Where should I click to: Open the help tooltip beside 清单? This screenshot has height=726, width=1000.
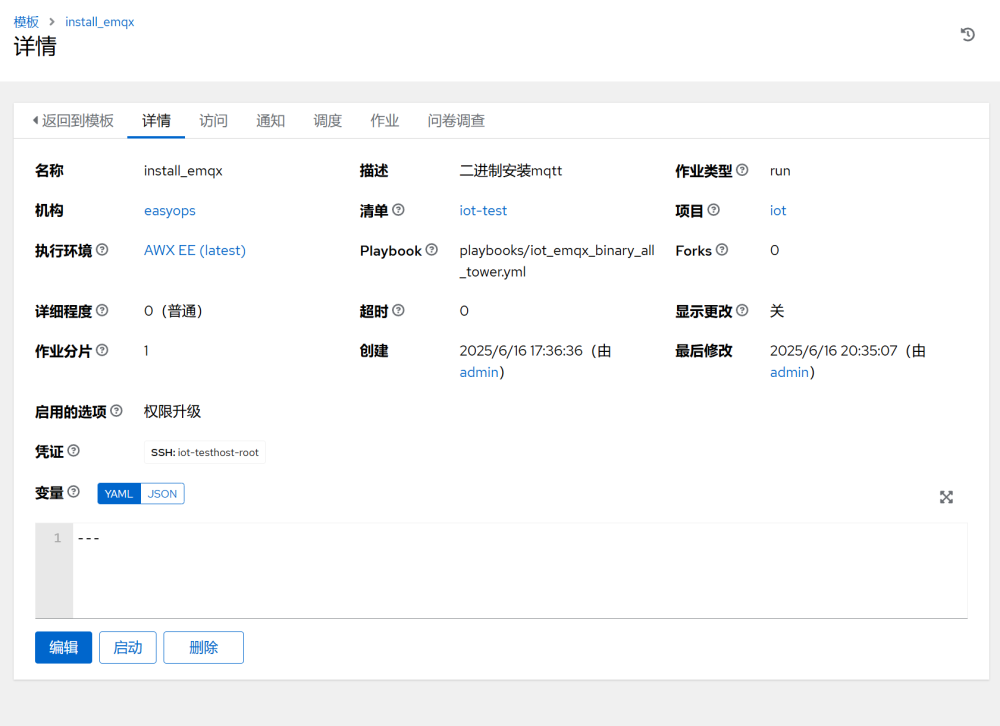400,209
